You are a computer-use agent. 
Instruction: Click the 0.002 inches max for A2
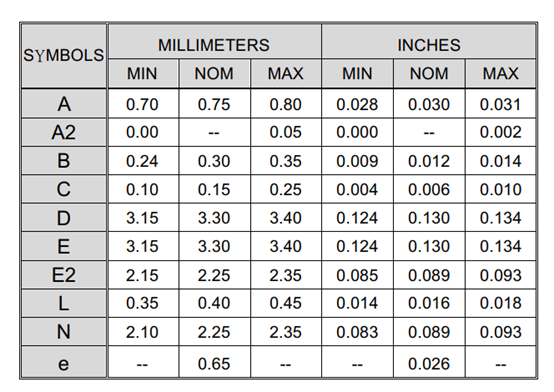(x=501, y=132)
